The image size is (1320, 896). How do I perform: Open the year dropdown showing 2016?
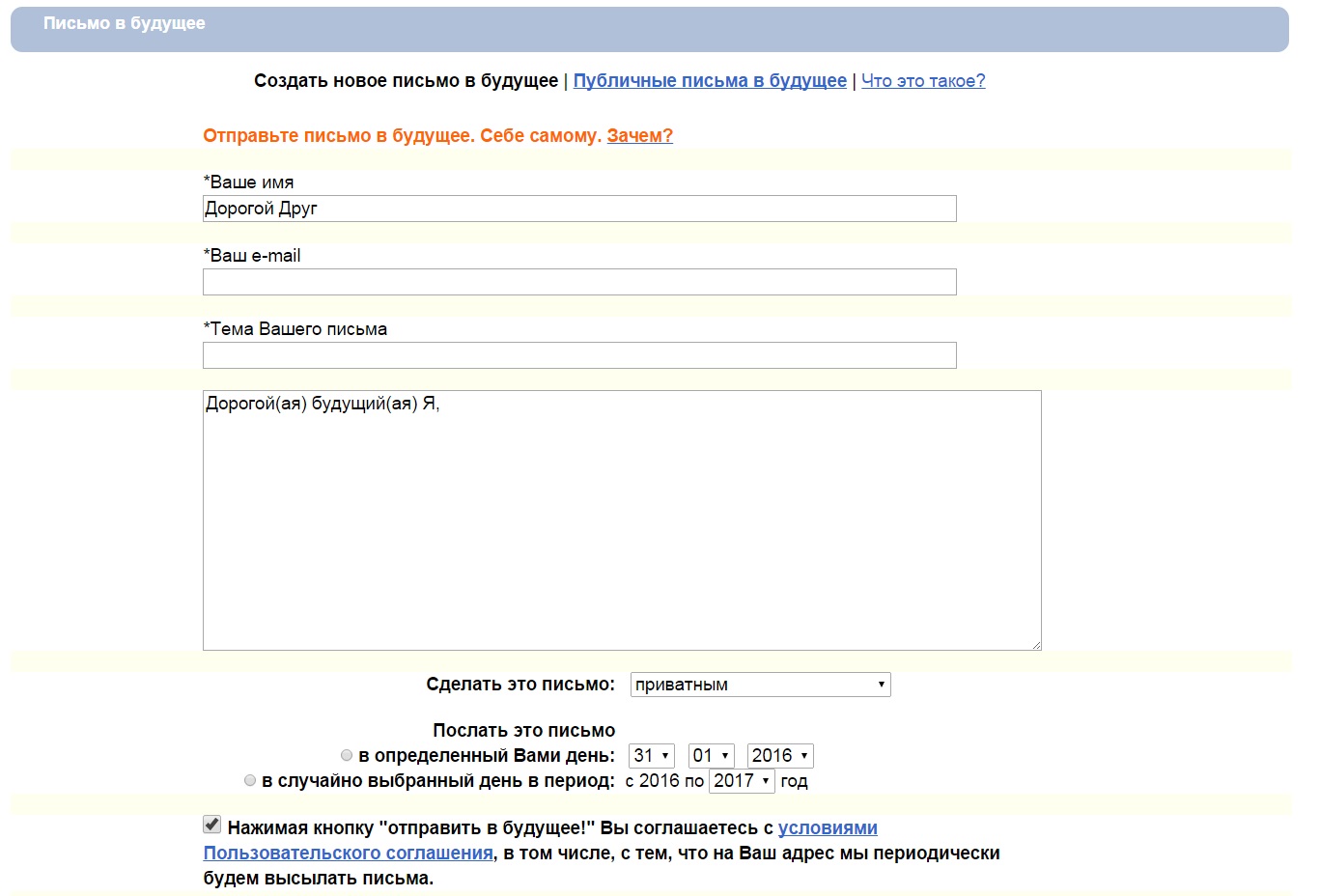click(780, 756)
